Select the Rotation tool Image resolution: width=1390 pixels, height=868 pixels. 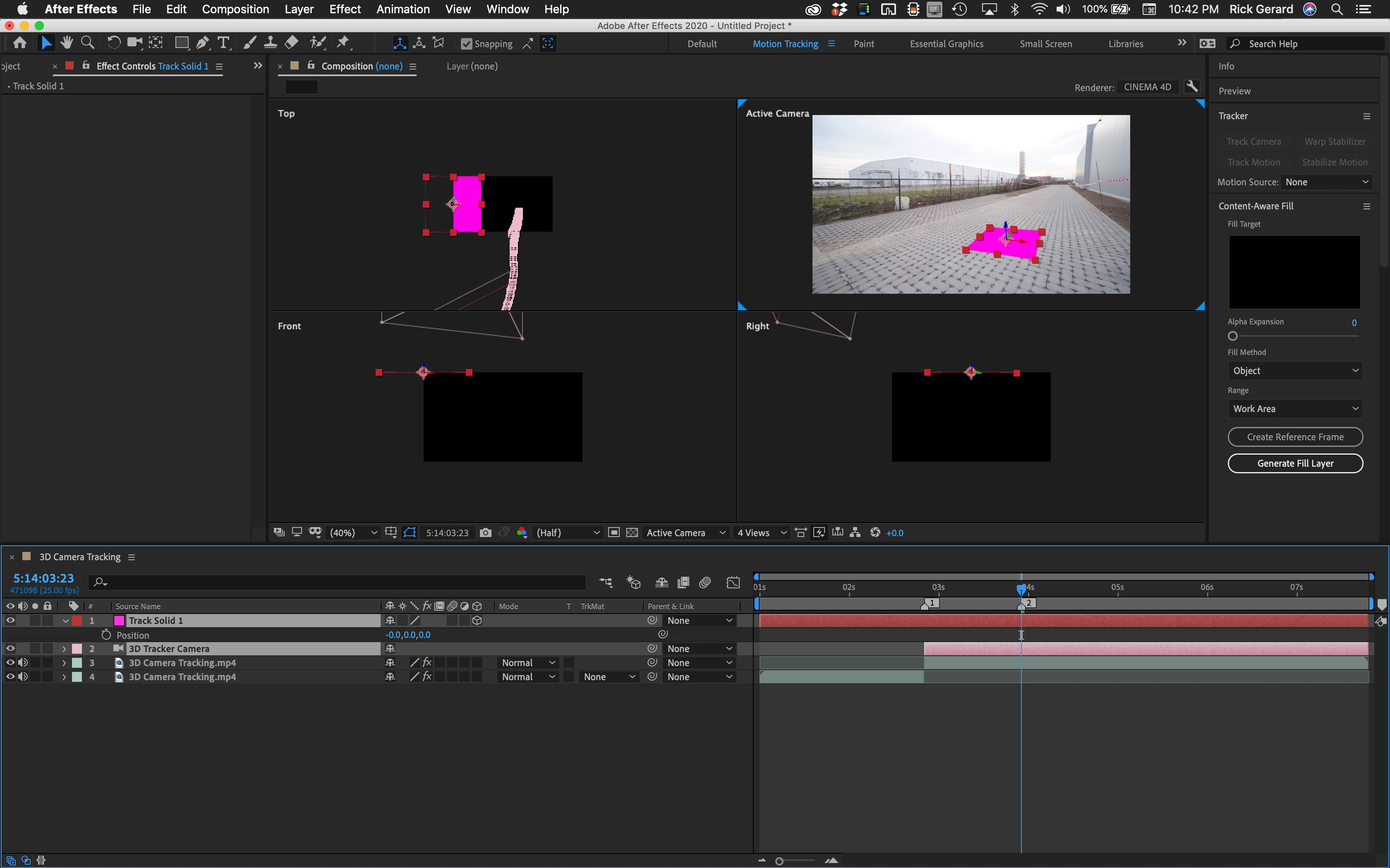[x=113, y=43]
